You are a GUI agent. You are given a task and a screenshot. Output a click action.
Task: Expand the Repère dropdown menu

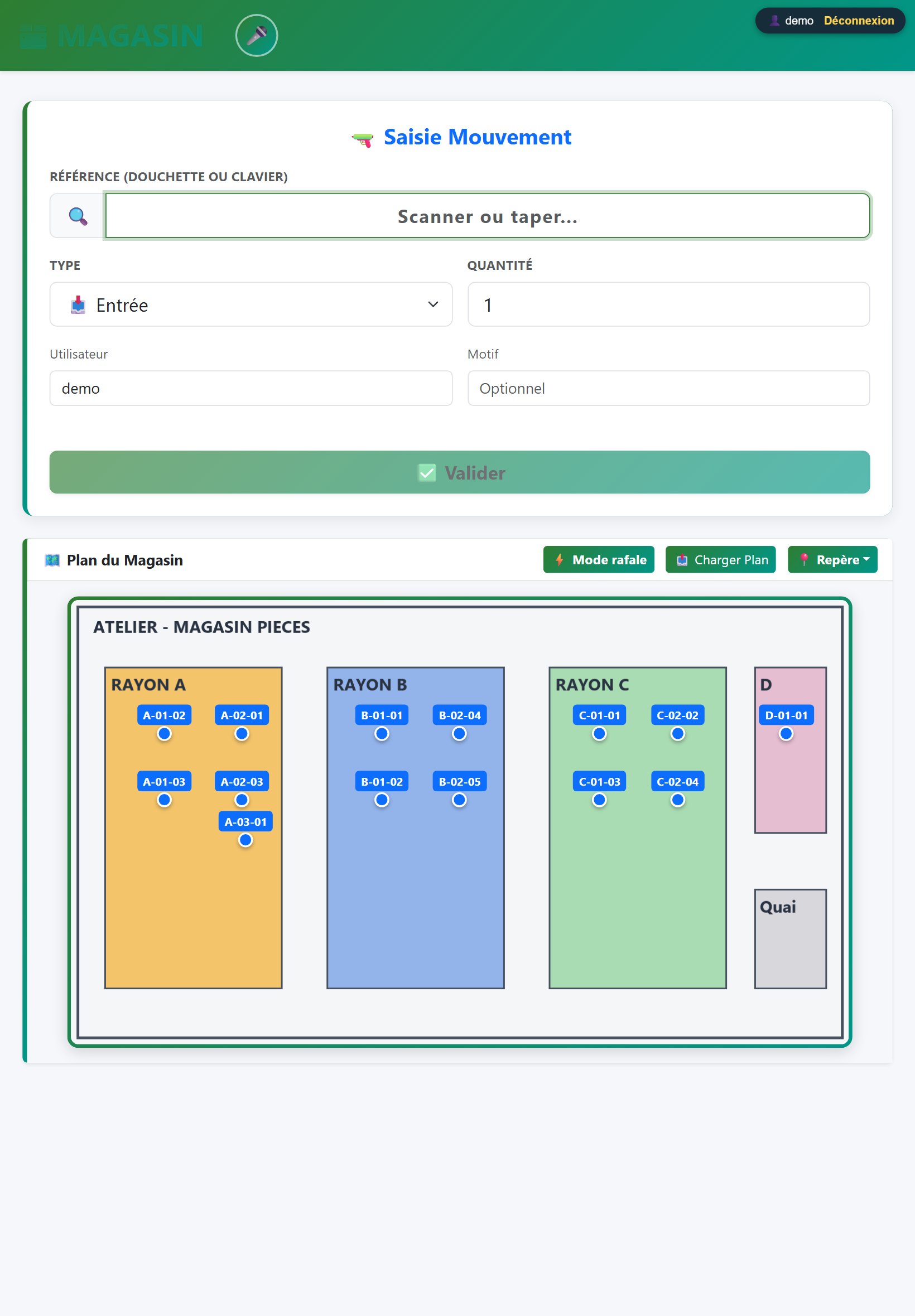pos(832,560)
